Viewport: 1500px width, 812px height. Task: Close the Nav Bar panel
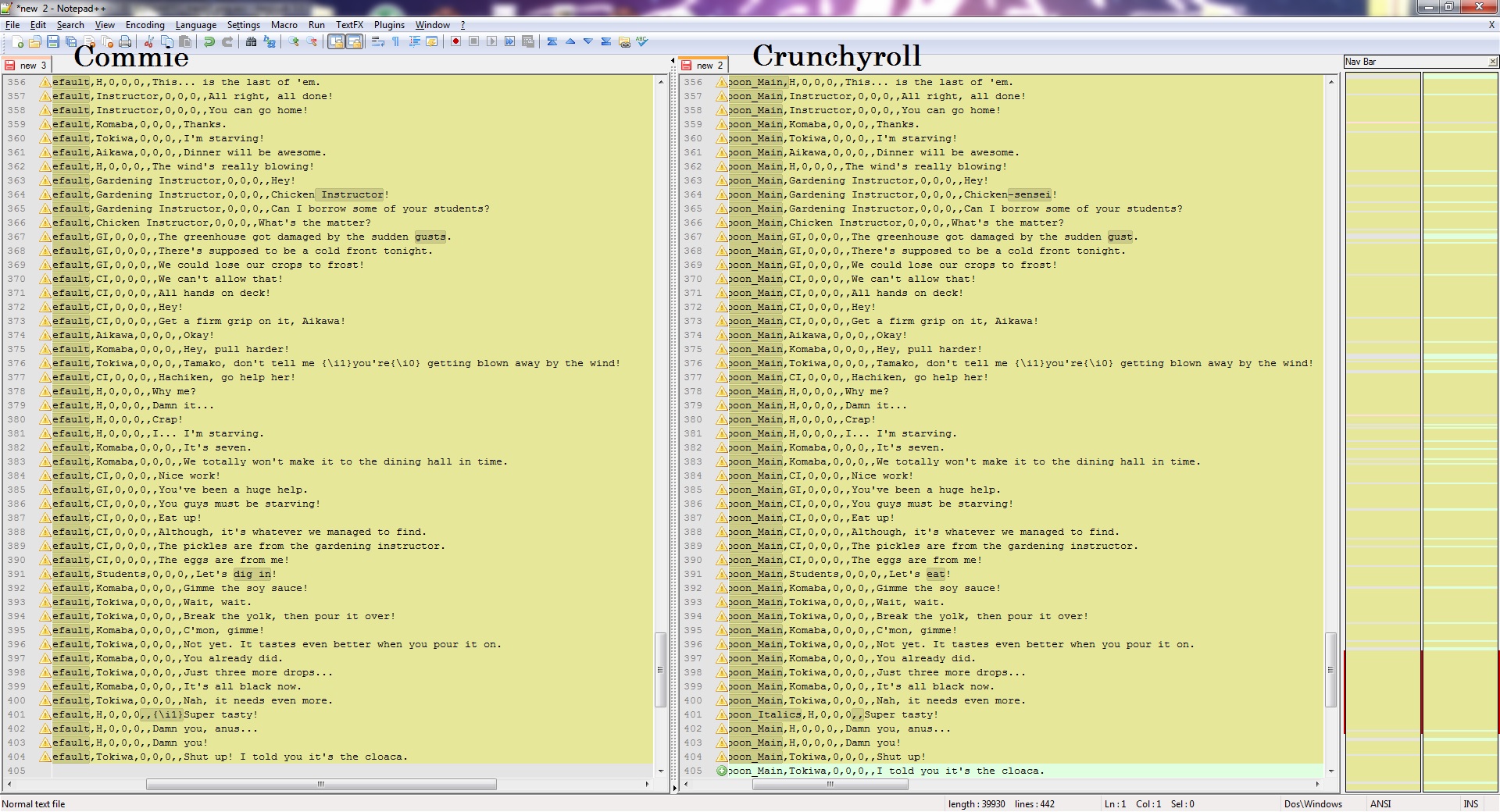(1492, 62)
